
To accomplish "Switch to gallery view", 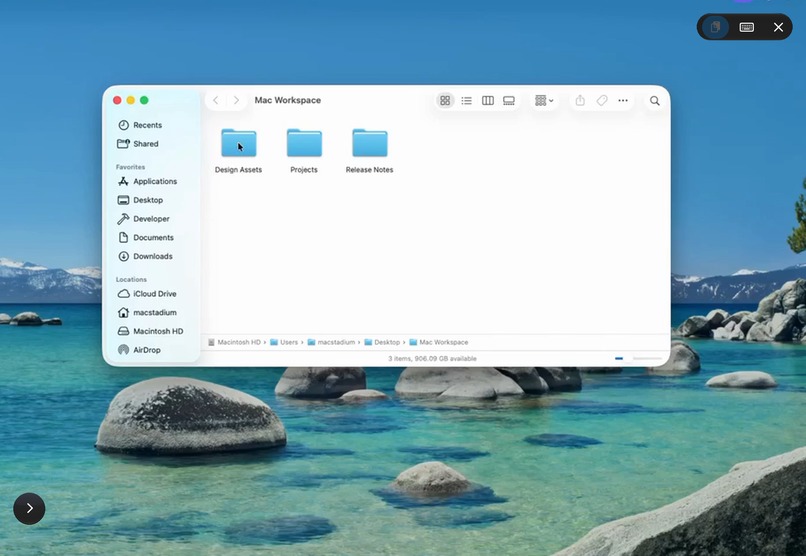I will tap(509, 101).
